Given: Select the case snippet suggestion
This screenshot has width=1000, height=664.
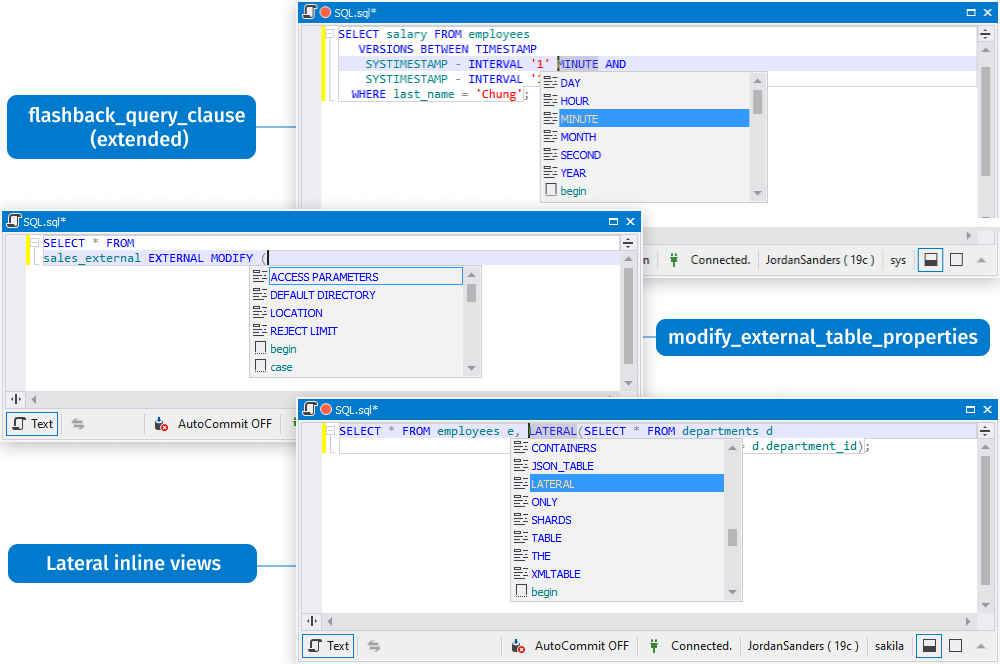Looking at the screenshot, I should [357, 367].
